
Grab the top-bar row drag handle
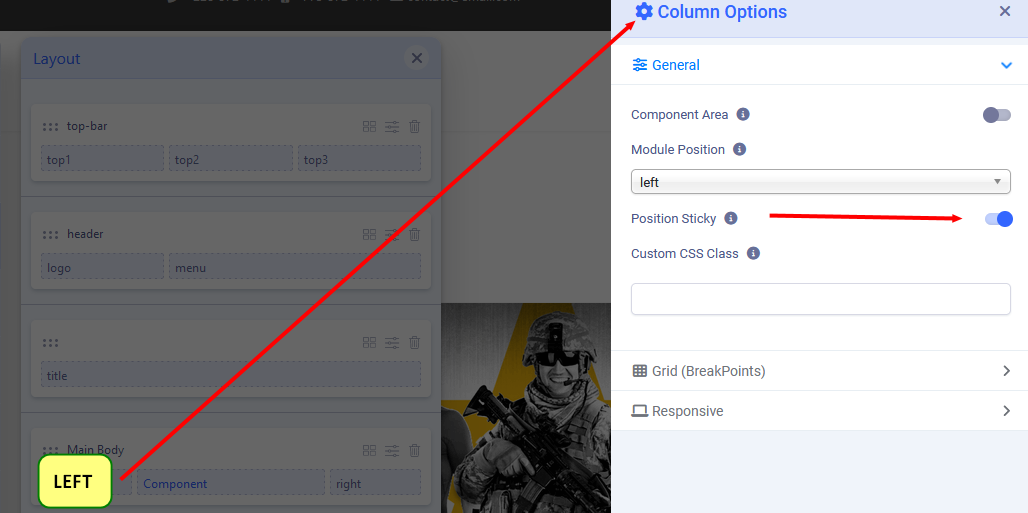point(50,127)
